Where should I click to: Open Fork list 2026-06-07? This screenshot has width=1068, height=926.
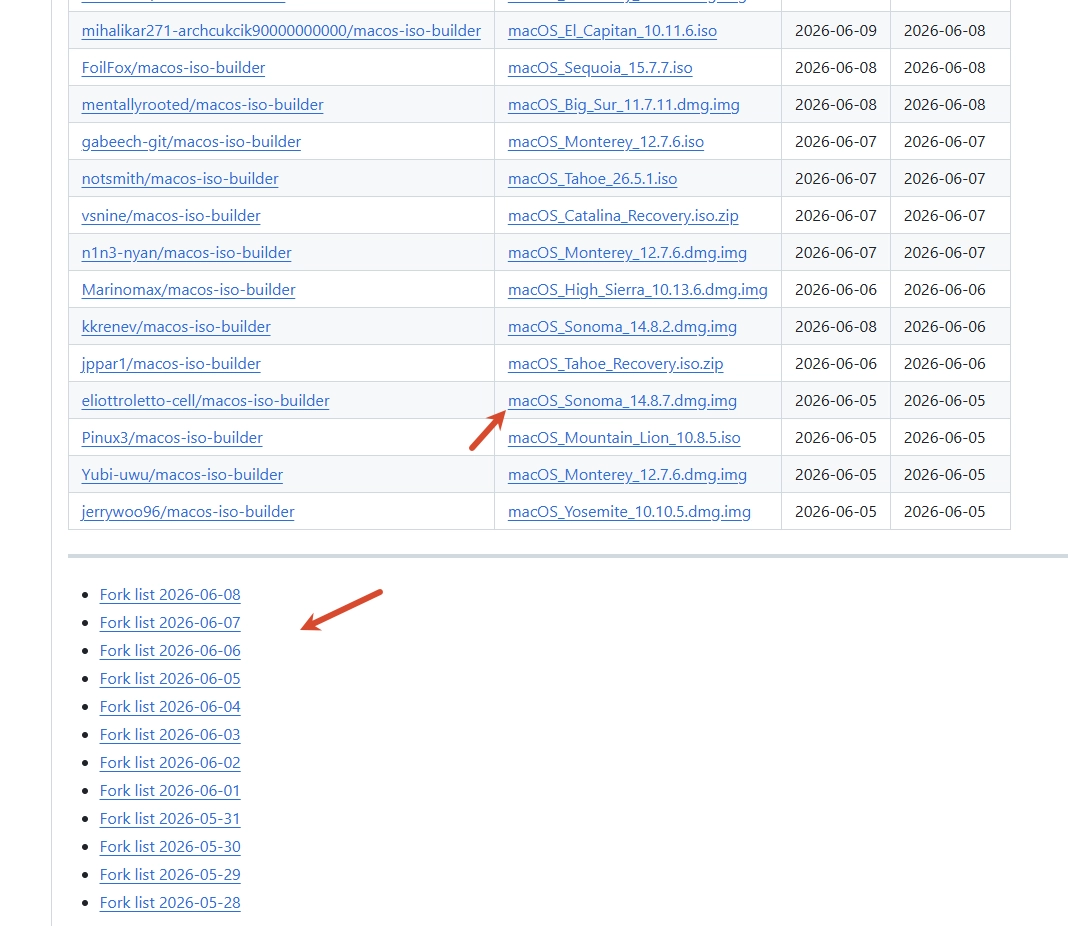(x=170, y=622)
